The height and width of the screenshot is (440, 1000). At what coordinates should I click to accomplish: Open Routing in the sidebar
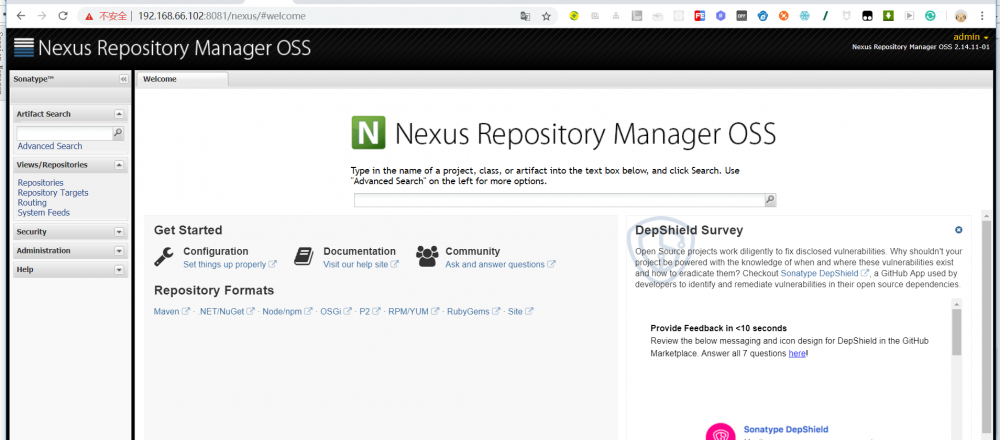[x=32, y=203]
